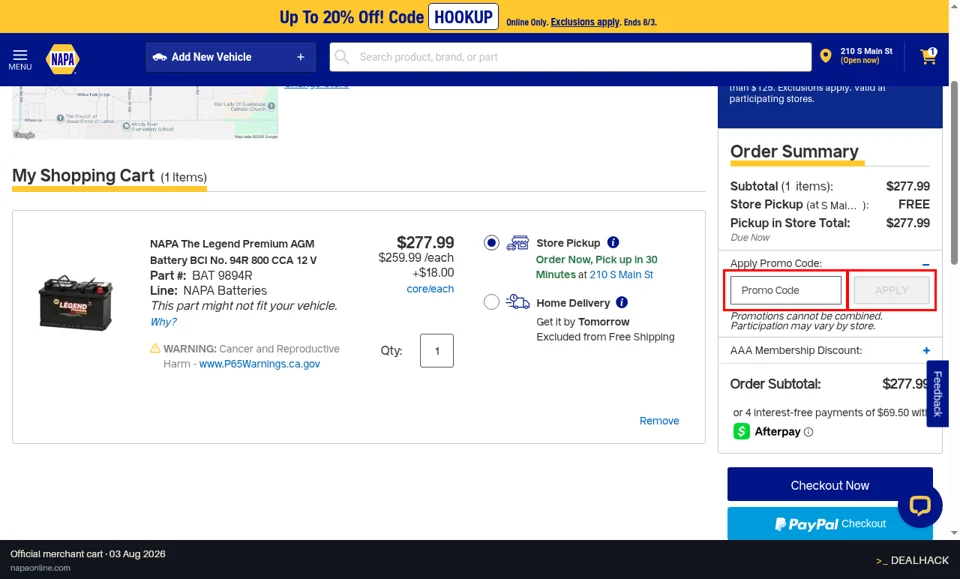
Task: Open the Feedback side tab
Action: click(937, 394)
